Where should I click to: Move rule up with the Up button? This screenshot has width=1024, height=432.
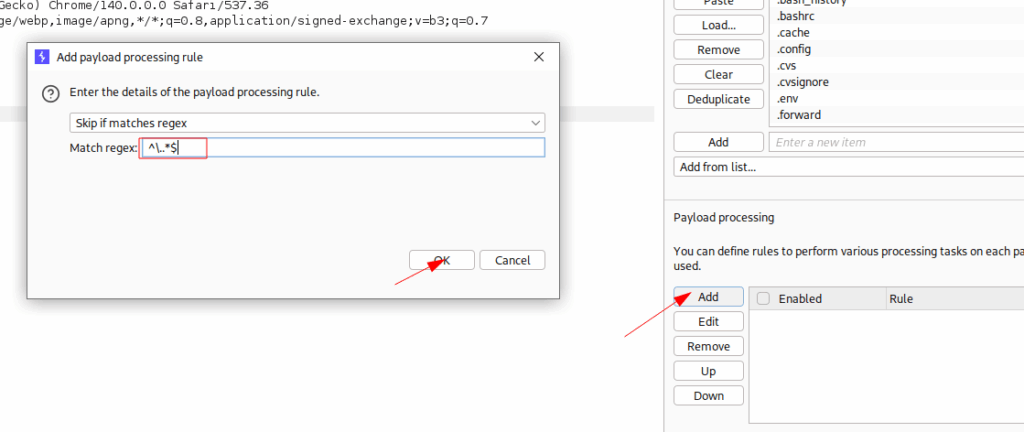(x=708, y=370)
